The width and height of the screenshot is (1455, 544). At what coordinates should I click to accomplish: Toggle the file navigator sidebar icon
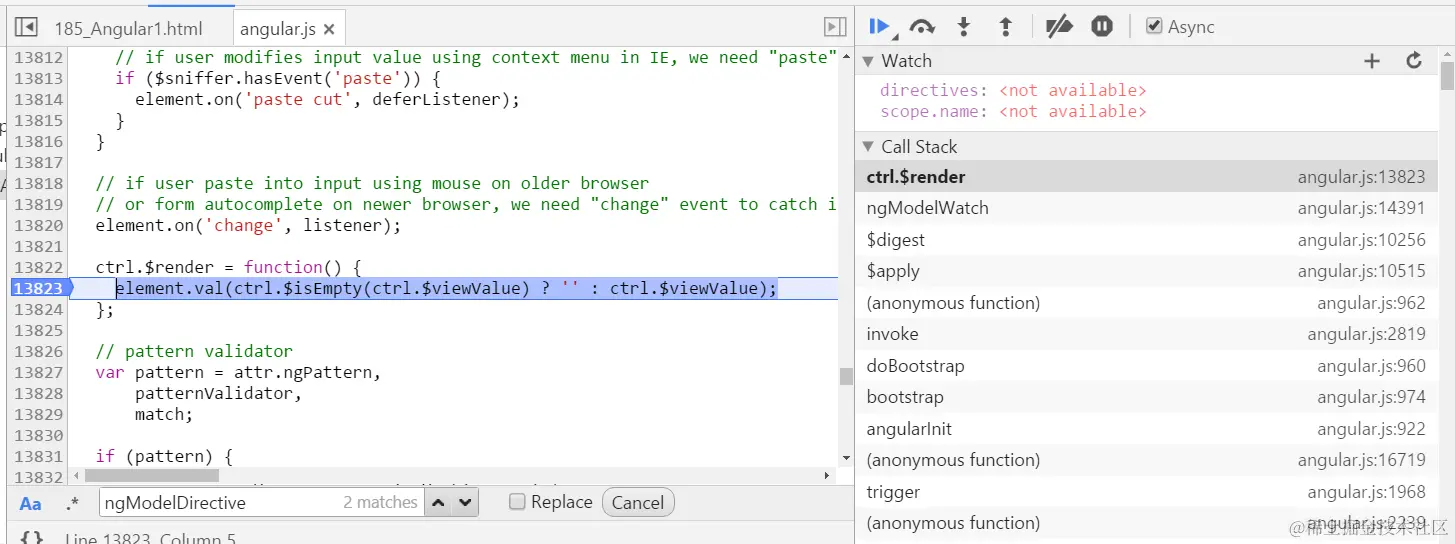tap(26, 27)
